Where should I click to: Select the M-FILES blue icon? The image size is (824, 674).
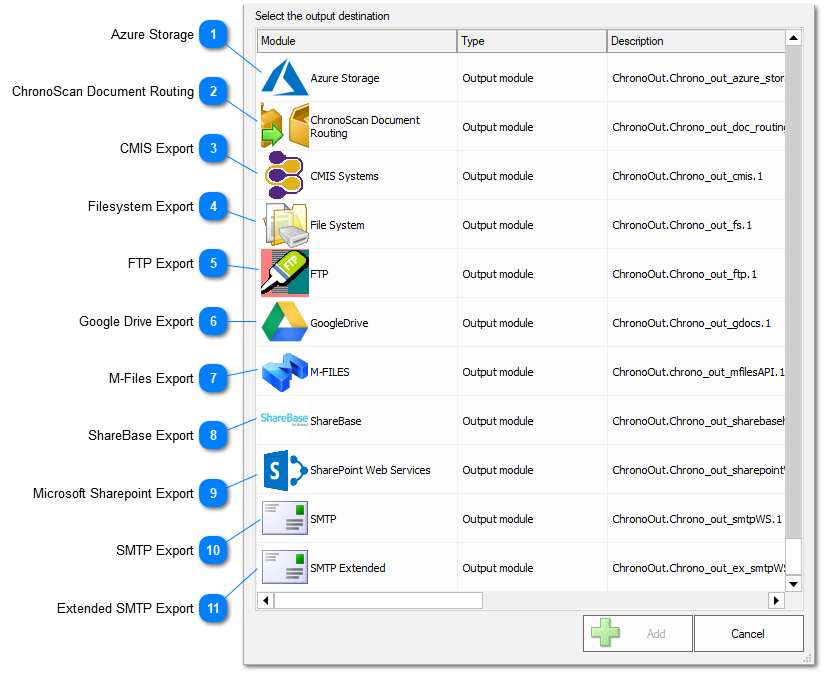pos(285,372)
